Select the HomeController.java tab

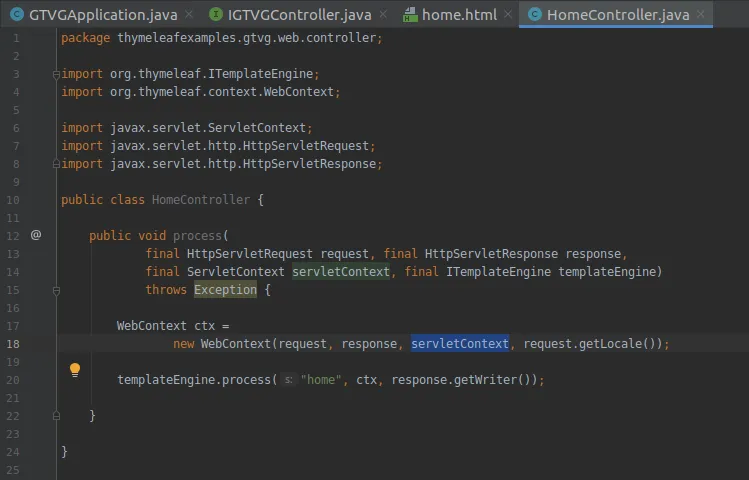(618, 15)
